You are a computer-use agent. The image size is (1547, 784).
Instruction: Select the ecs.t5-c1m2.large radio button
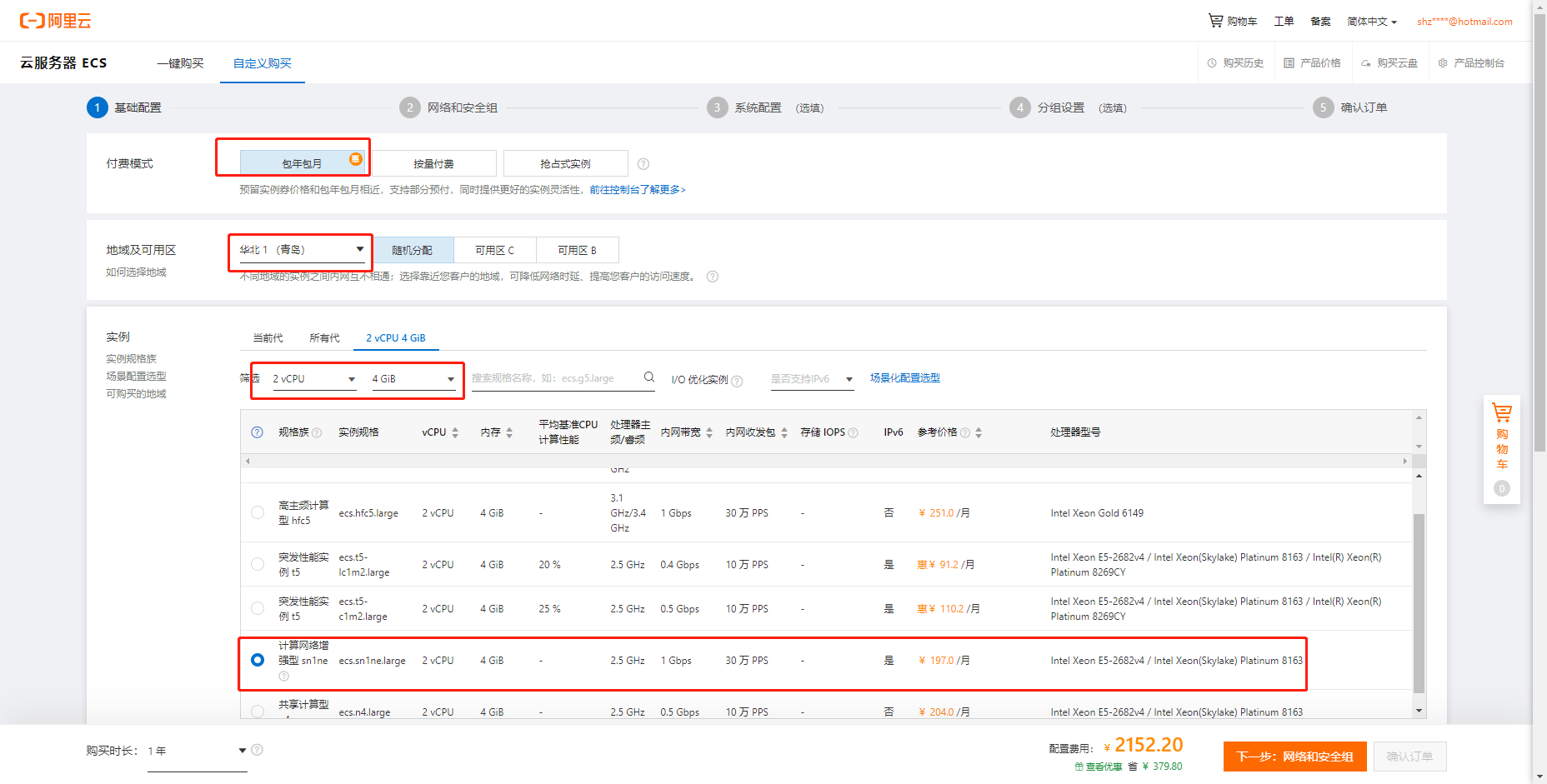(x=258, y=608)
